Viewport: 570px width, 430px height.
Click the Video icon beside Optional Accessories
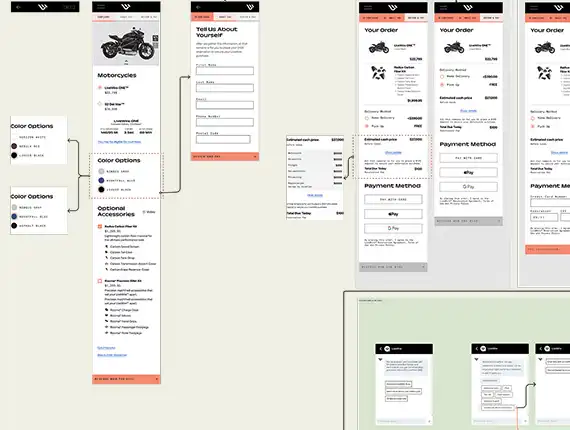[x=144, y=212]
